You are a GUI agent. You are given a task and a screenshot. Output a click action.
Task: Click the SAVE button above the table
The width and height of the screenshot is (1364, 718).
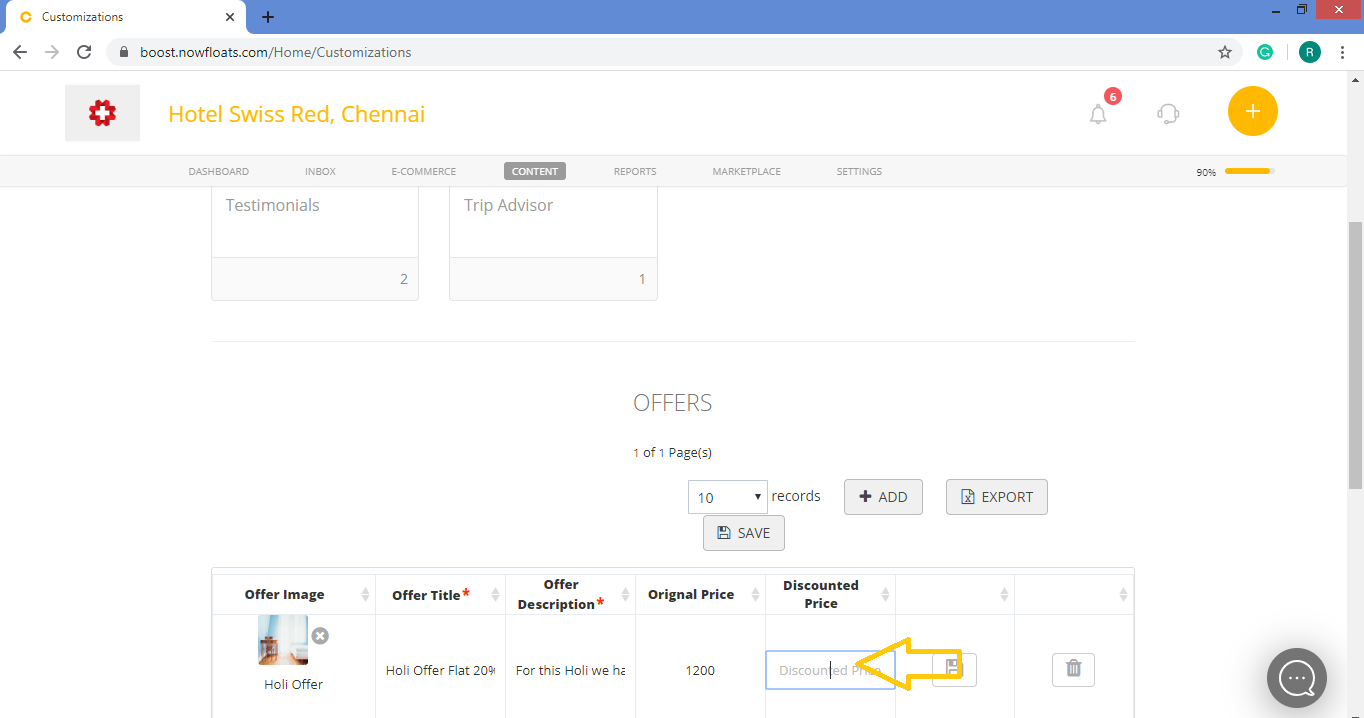click(x=743, y=533)
